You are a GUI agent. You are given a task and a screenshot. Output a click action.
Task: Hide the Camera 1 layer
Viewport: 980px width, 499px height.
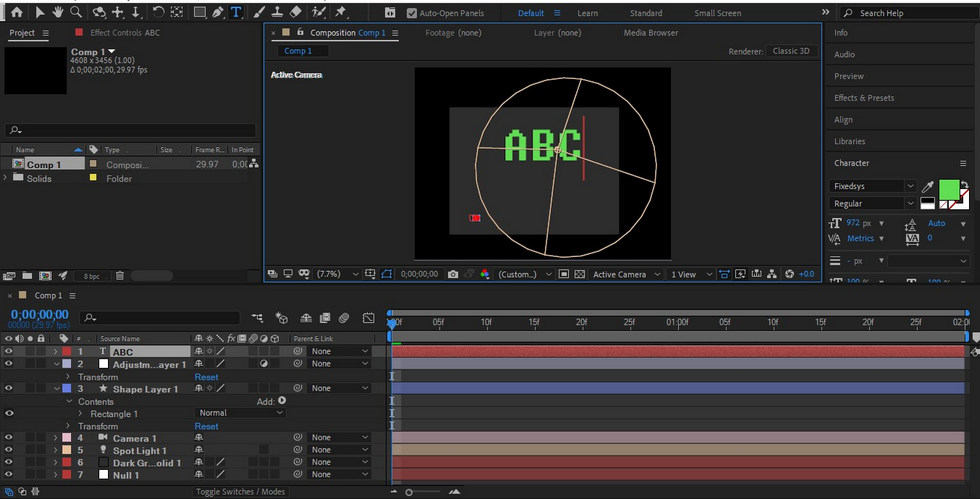tap(9, 437)
